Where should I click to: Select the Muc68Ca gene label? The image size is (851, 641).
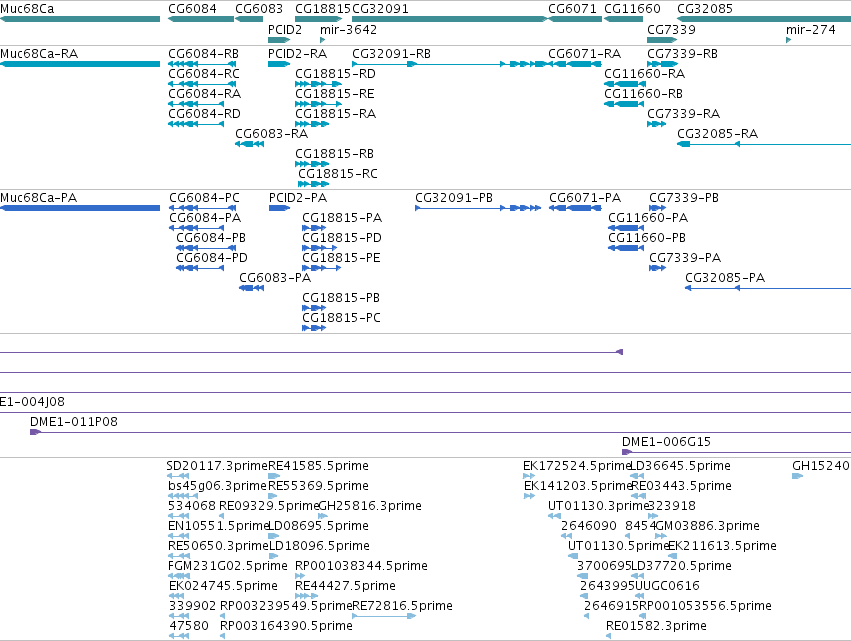tap(27, 9)
